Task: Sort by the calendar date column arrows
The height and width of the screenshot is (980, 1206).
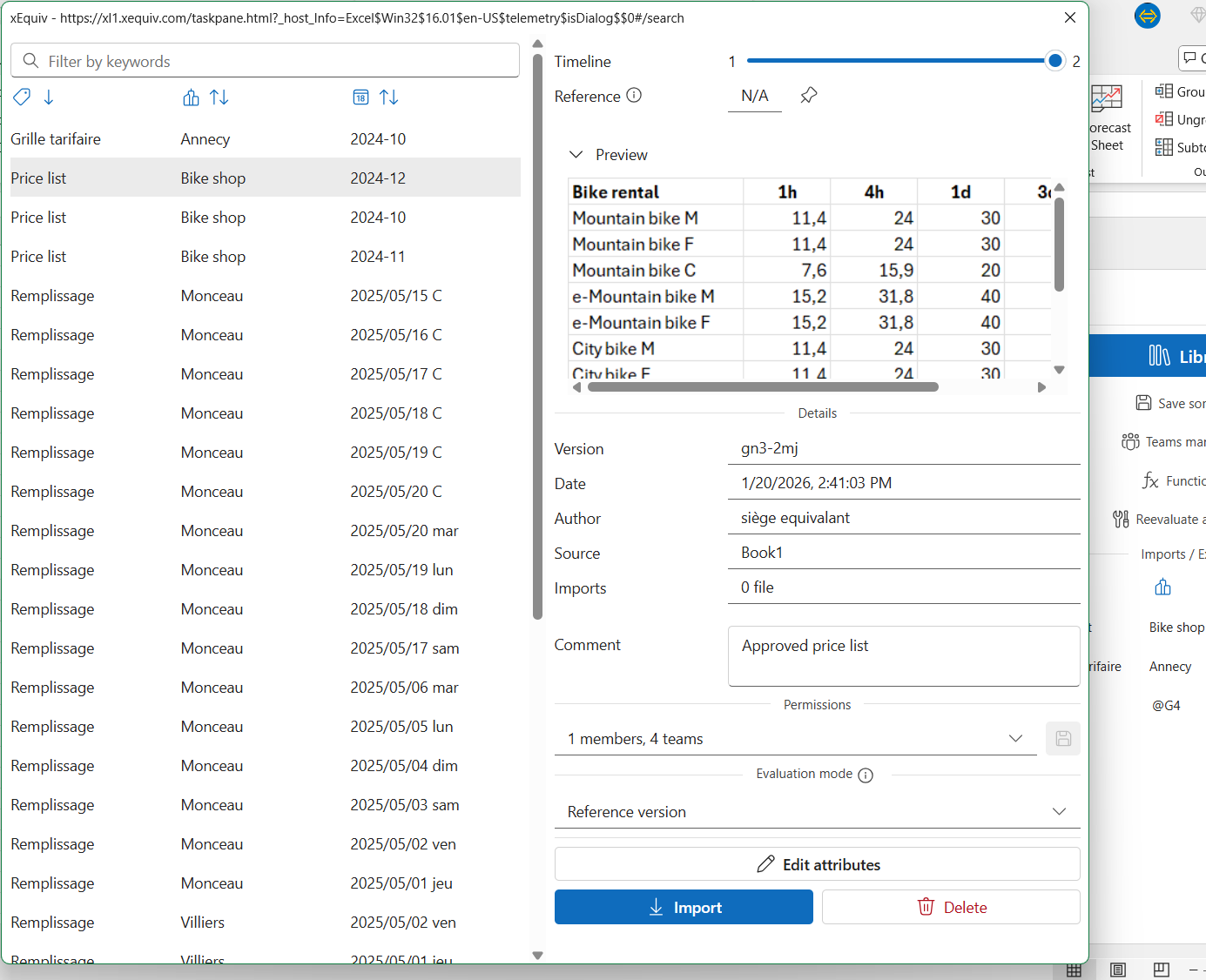Action: [389, 97]
